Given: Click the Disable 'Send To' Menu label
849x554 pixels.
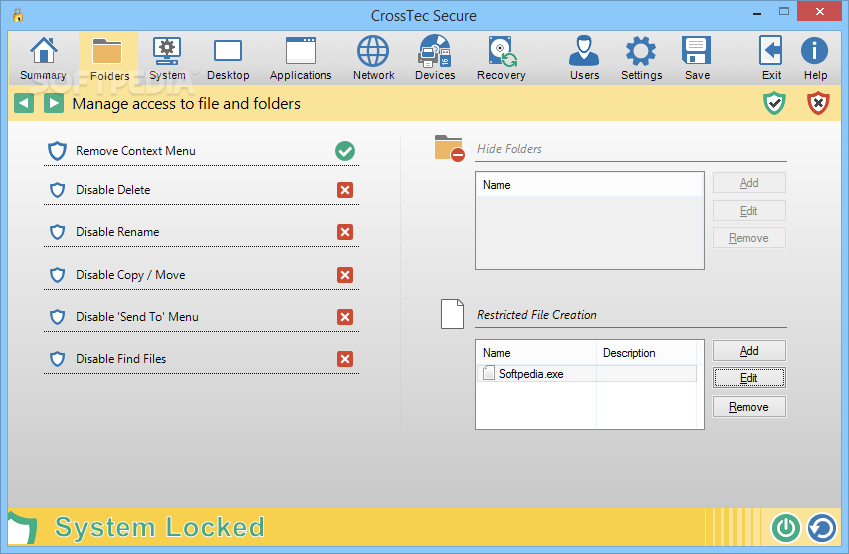Looking at the screenshot, I should 137,317.
